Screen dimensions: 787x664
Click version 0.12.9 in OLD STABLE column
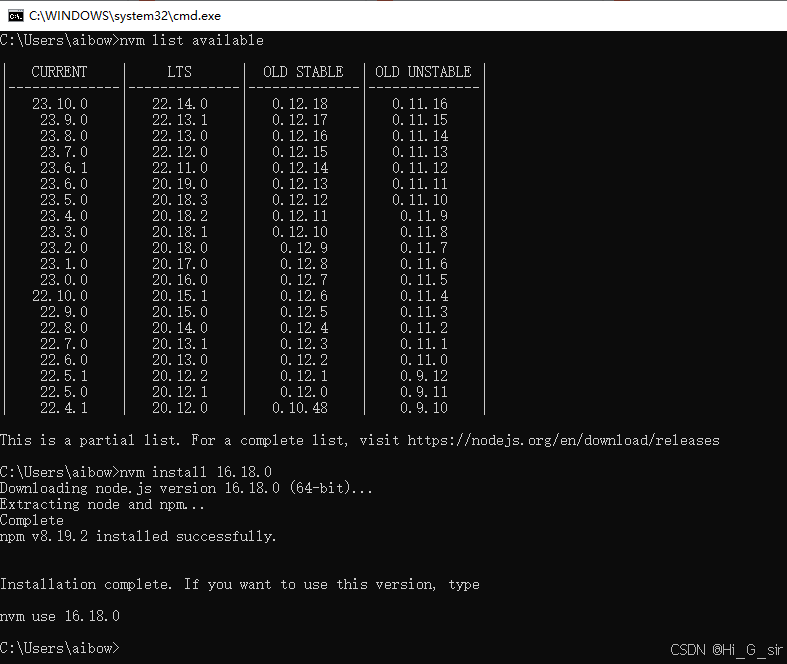tap(304, 248)
